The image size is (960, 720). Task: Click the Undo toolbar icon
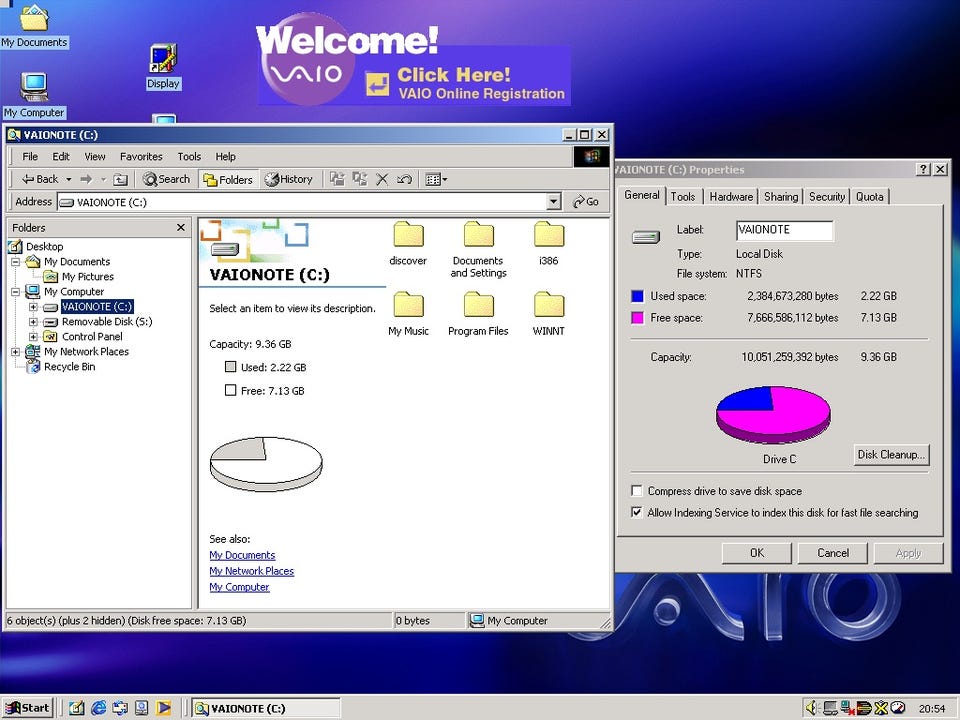coord(404,179)
